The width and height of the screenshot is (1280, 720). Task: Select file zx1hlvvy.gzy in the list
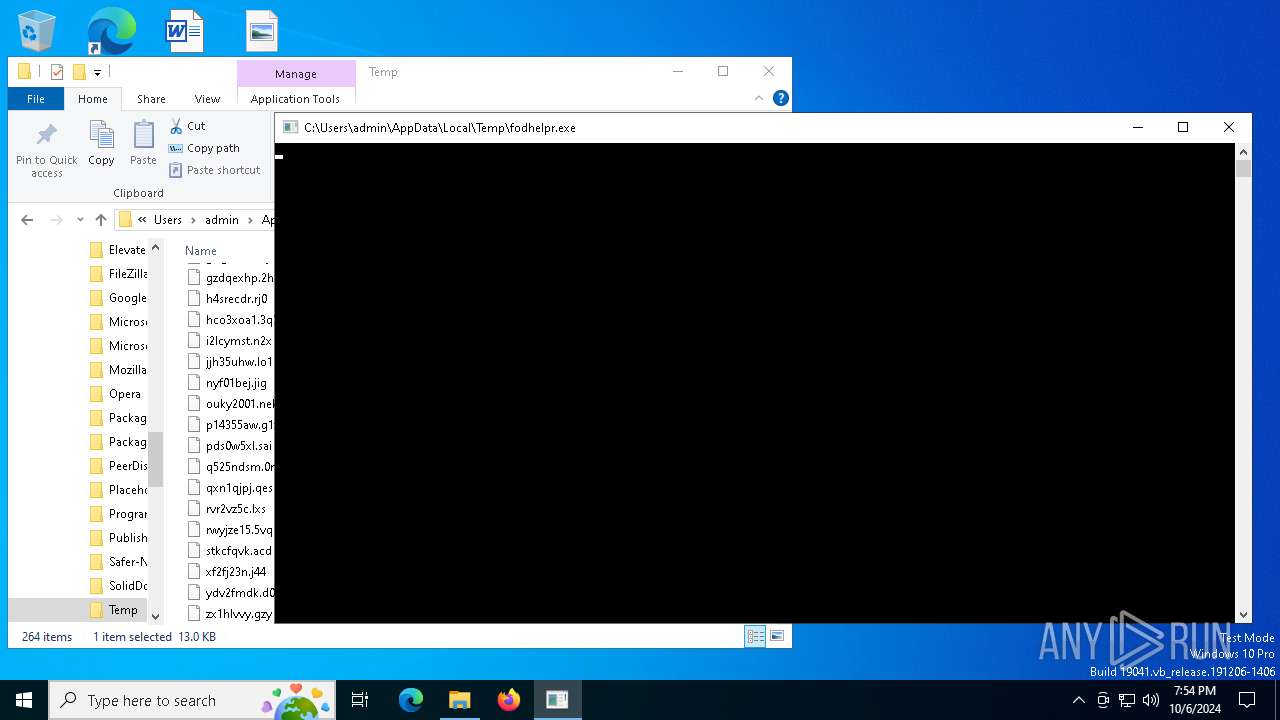click(x=238, y=614)
